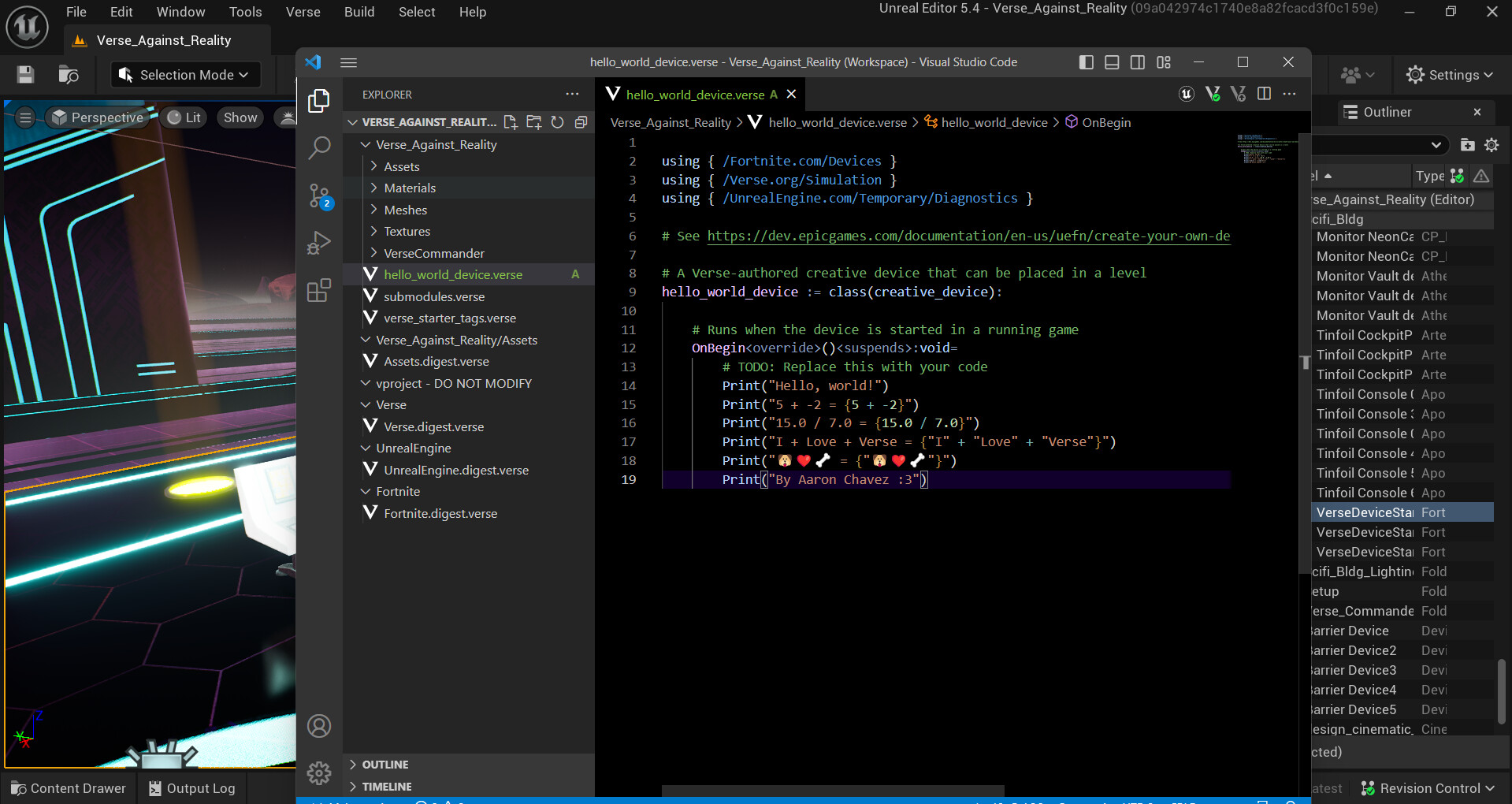Refresh the Explorer file tree

point(558,122)
